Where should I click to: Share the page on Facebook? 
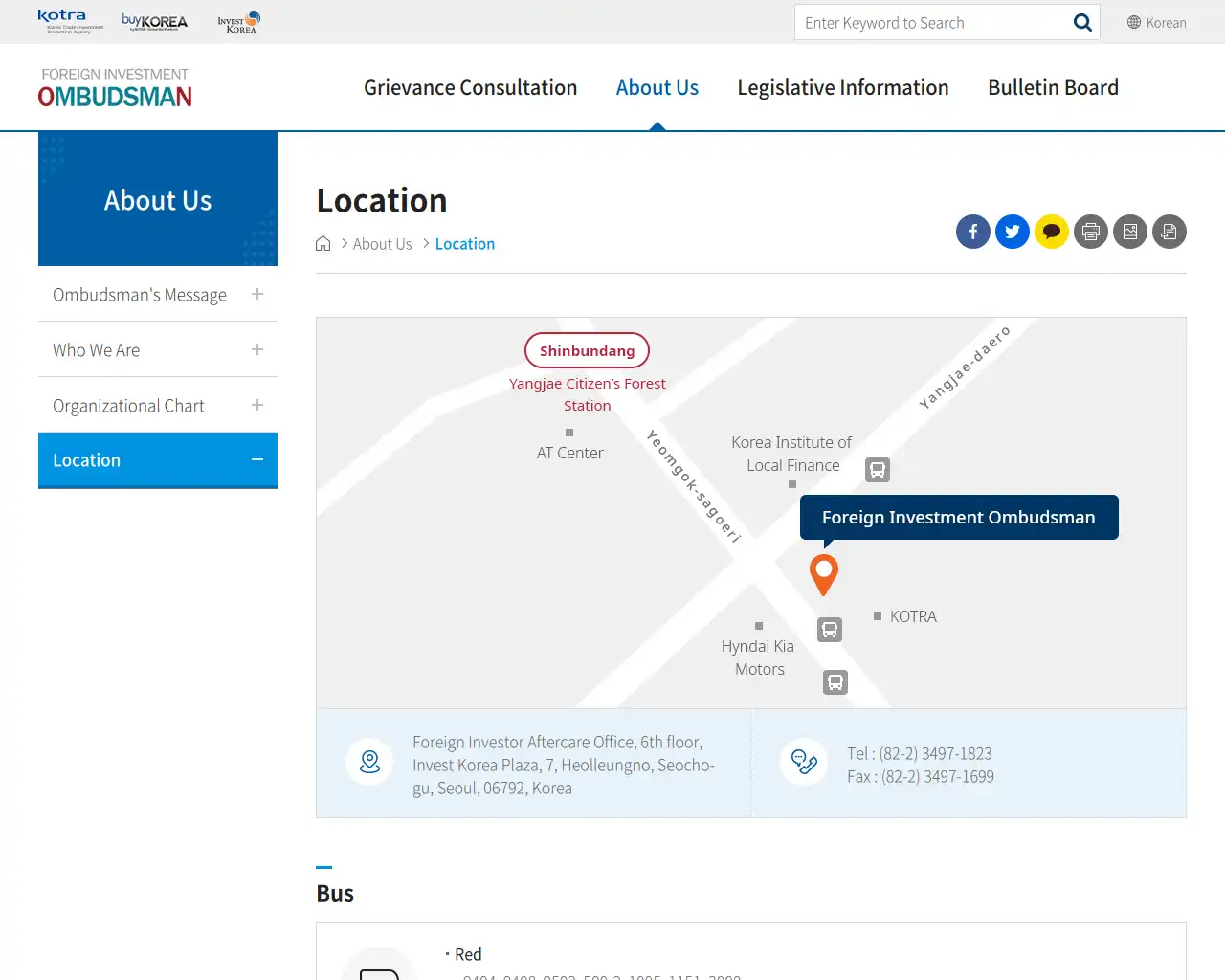point(972,232)
